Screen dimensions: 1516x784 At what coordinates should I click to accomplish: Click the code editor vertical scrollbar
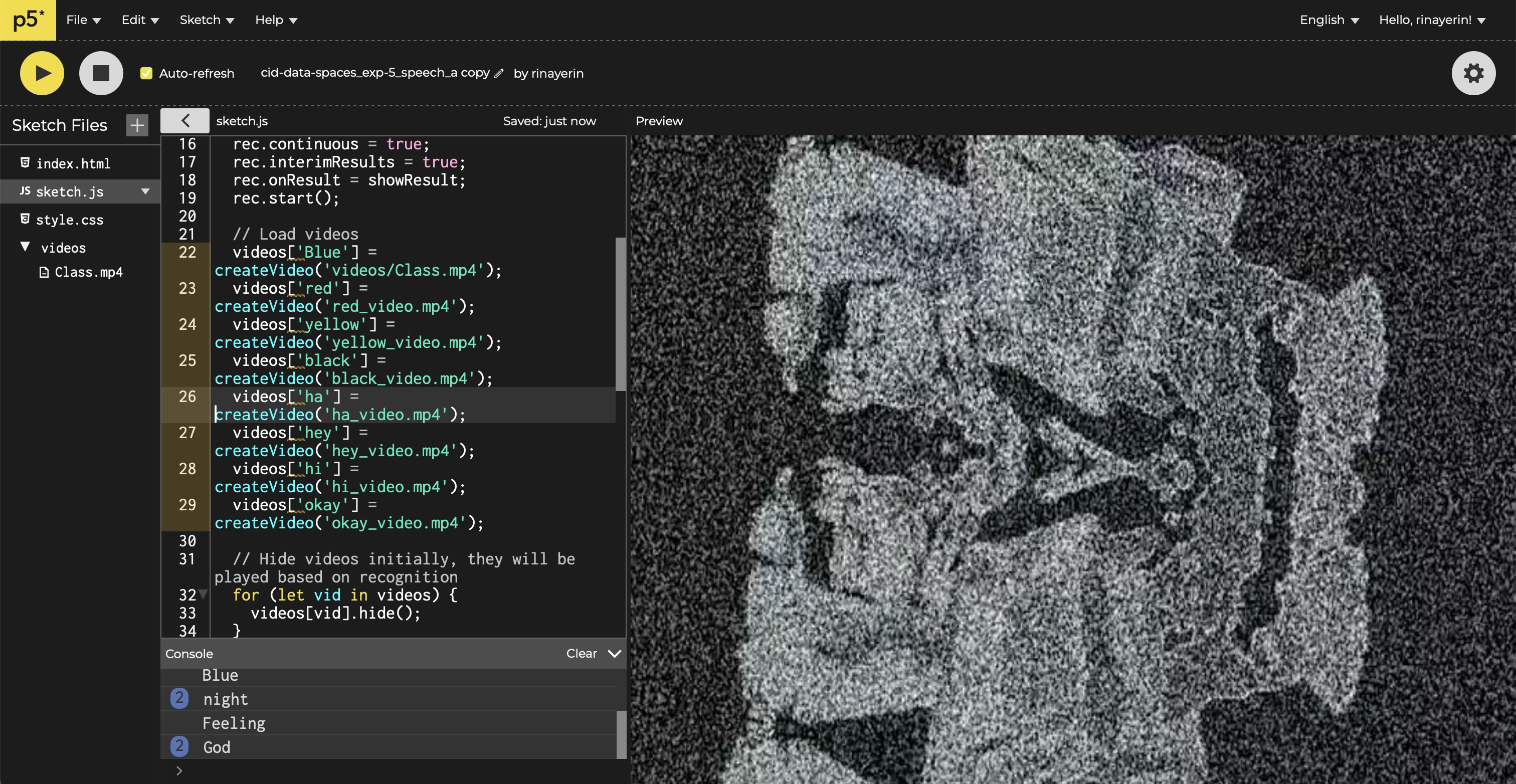[x=620, y=314]
